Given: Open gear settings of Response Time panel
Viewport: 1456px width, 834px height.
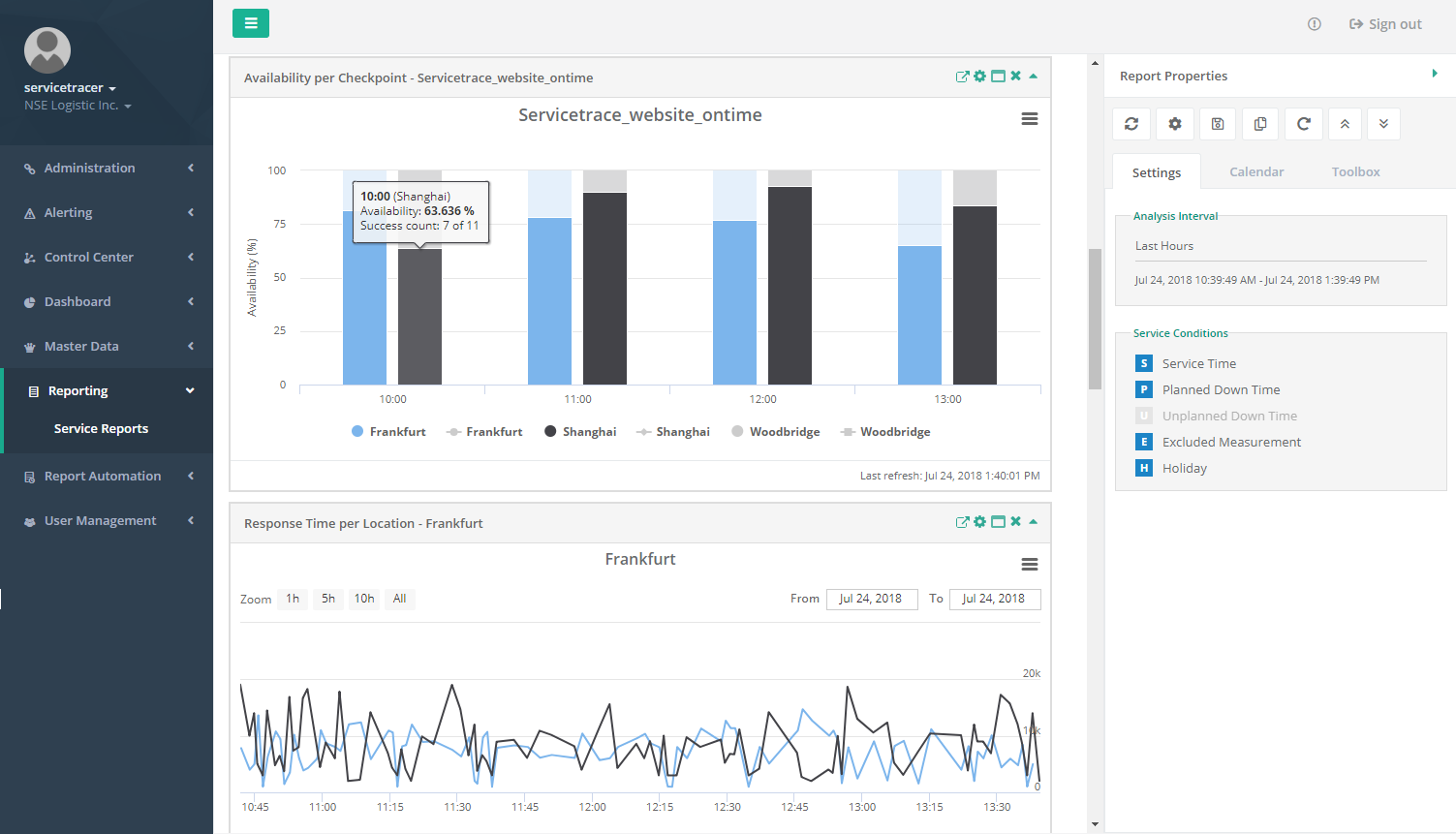Looking at the screenshot, I should pyautogui.click(x=979, y=522).
